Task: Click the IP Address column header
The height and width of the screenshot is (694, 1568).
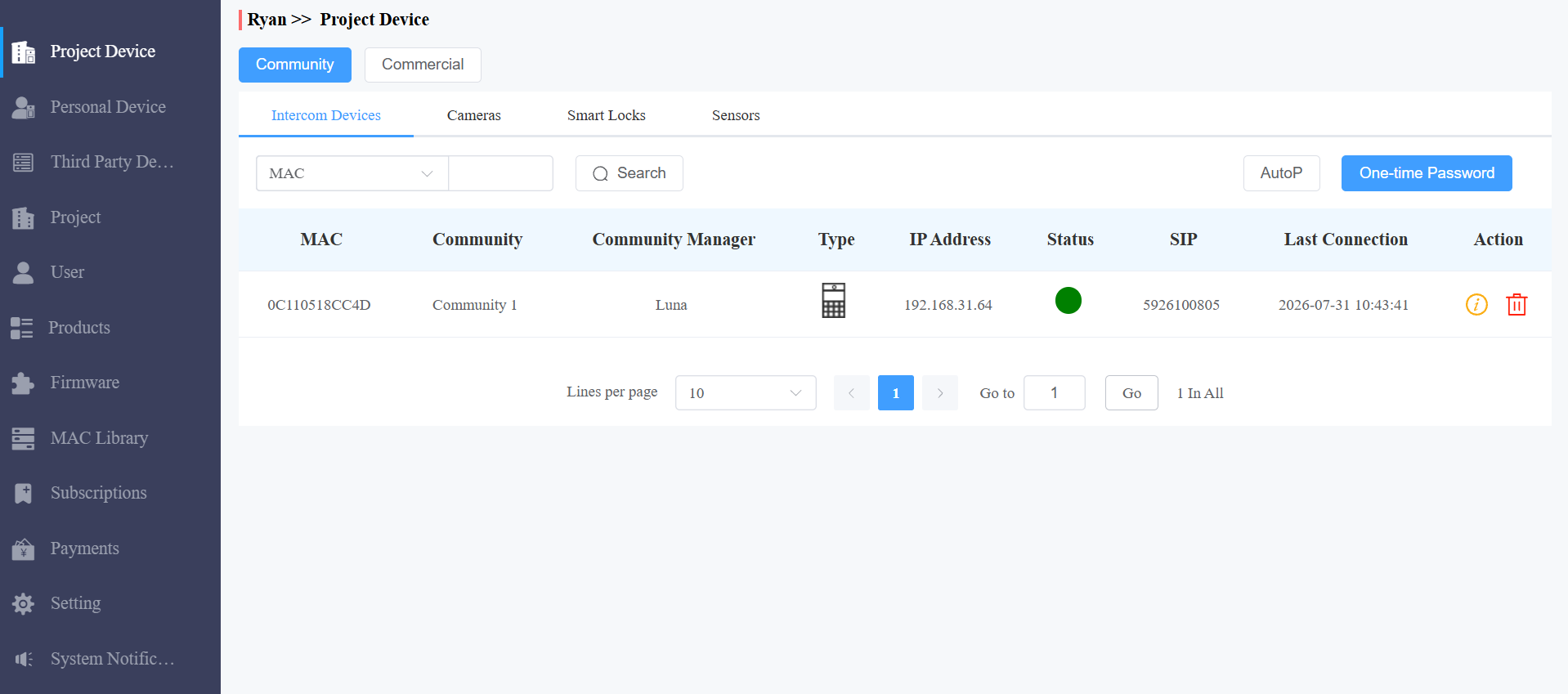Action: pos(950,240)
